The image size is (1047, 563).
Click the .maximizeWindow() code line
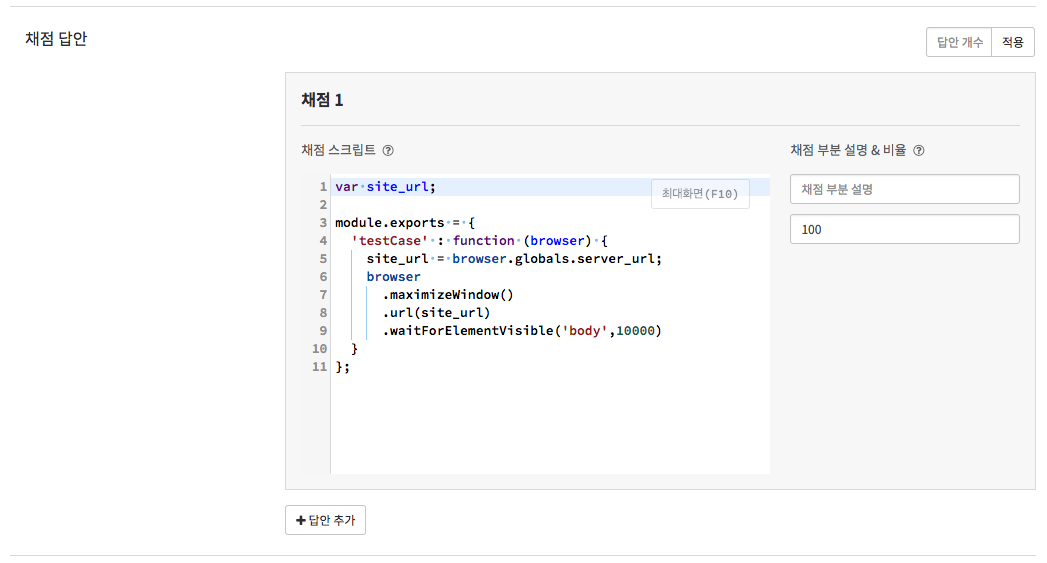447,295
